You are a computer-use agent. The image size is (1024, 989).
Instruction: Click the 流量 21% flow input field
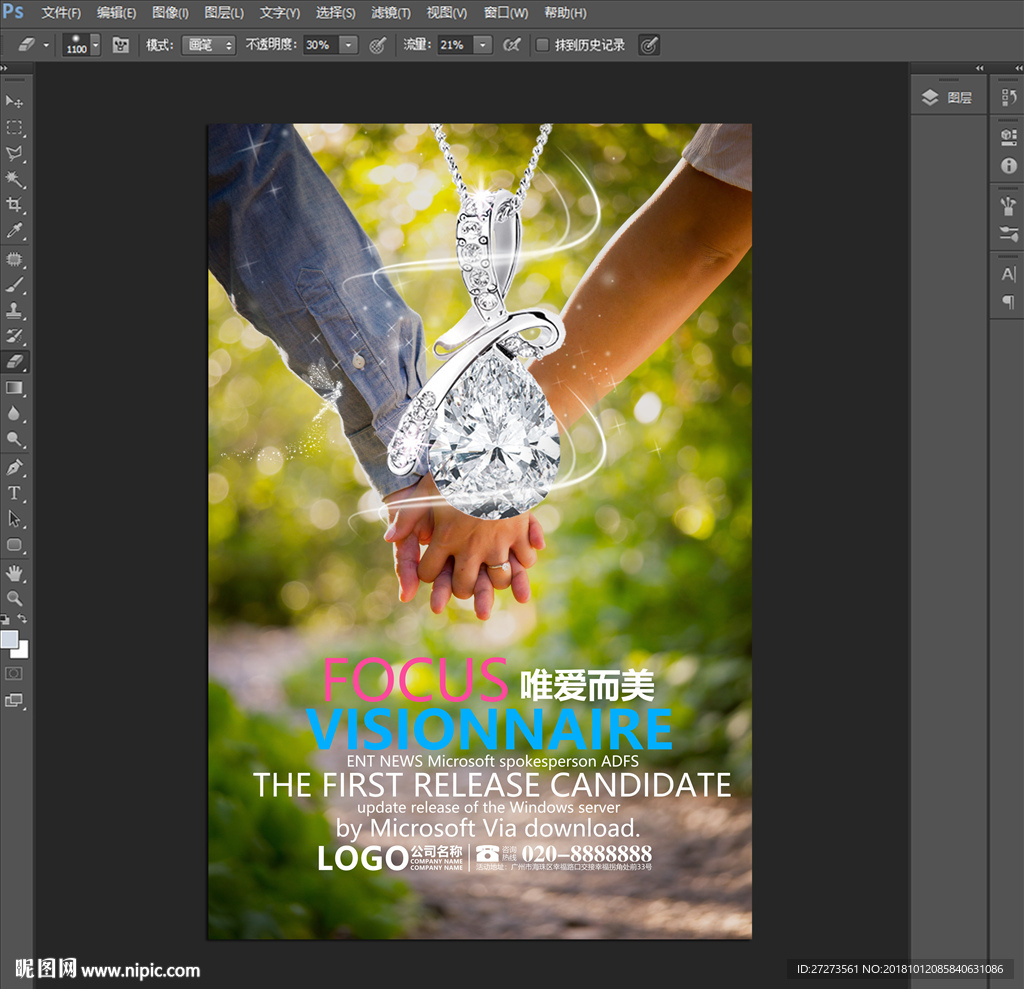pyautogui.click(x=454, y=45)
